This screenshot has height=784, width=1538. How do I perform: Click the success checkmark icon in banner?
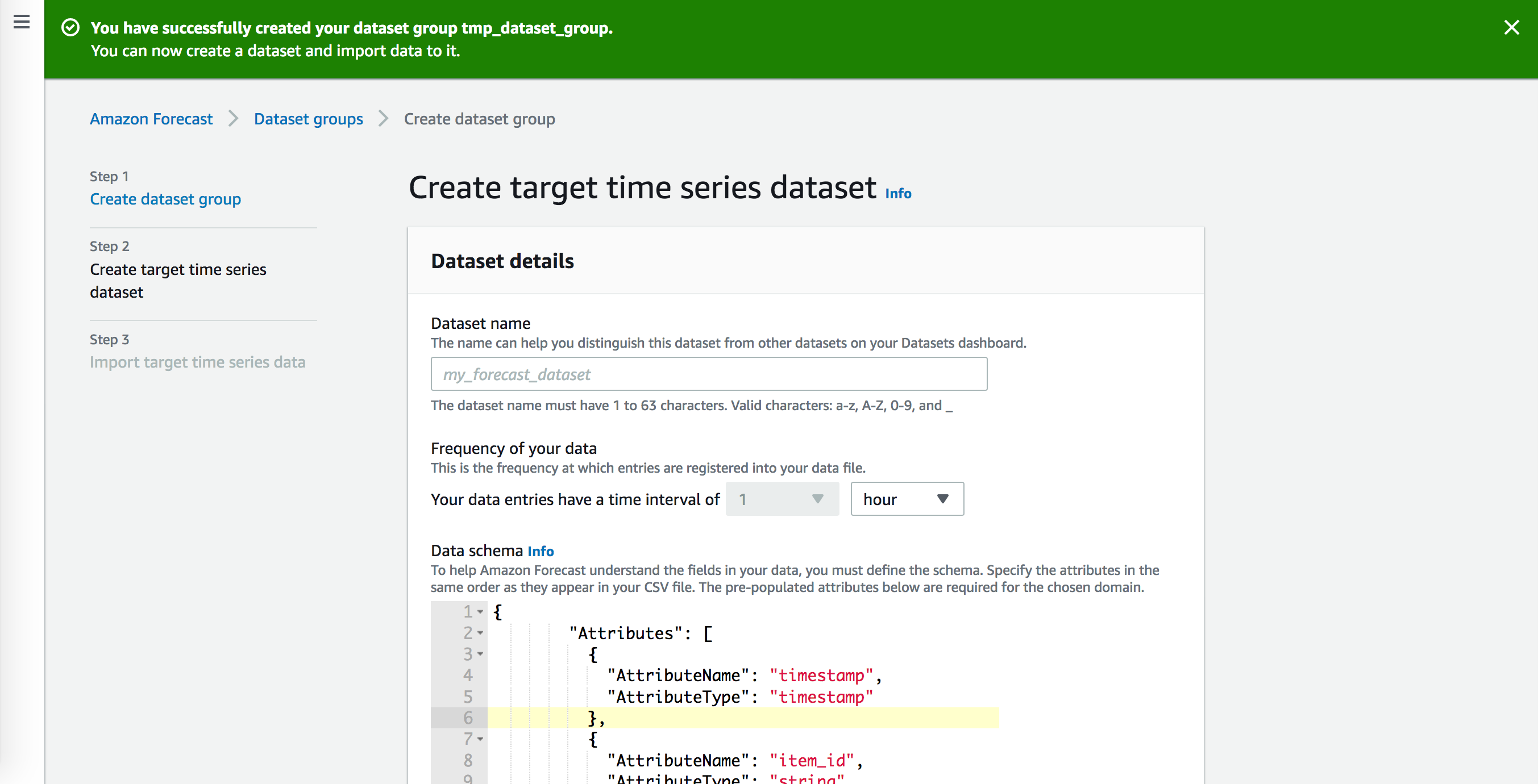click(70, 27)
